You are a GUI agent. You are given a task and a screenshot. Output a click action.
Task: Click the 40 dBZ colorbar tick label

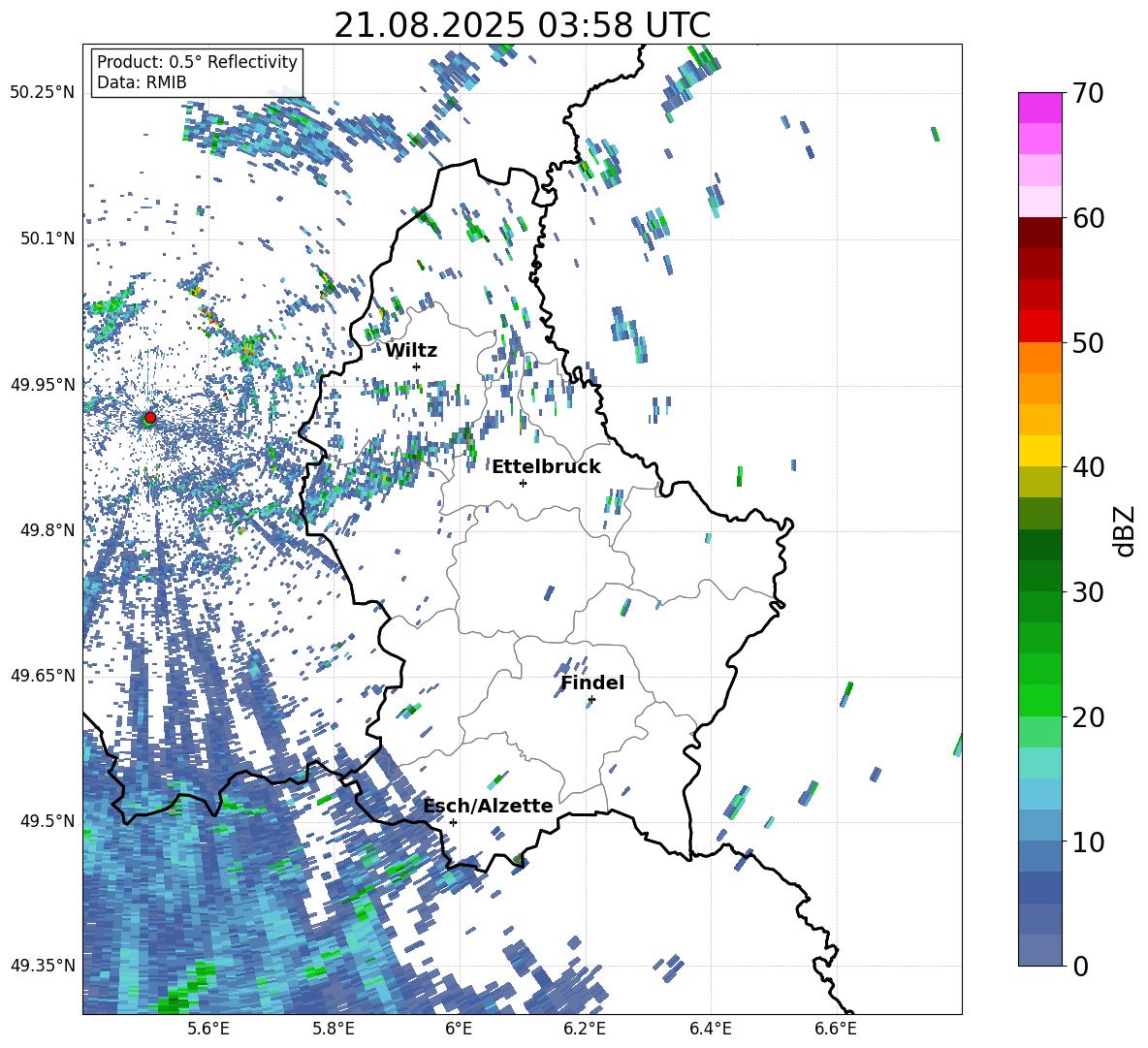tap(1087, 467)
